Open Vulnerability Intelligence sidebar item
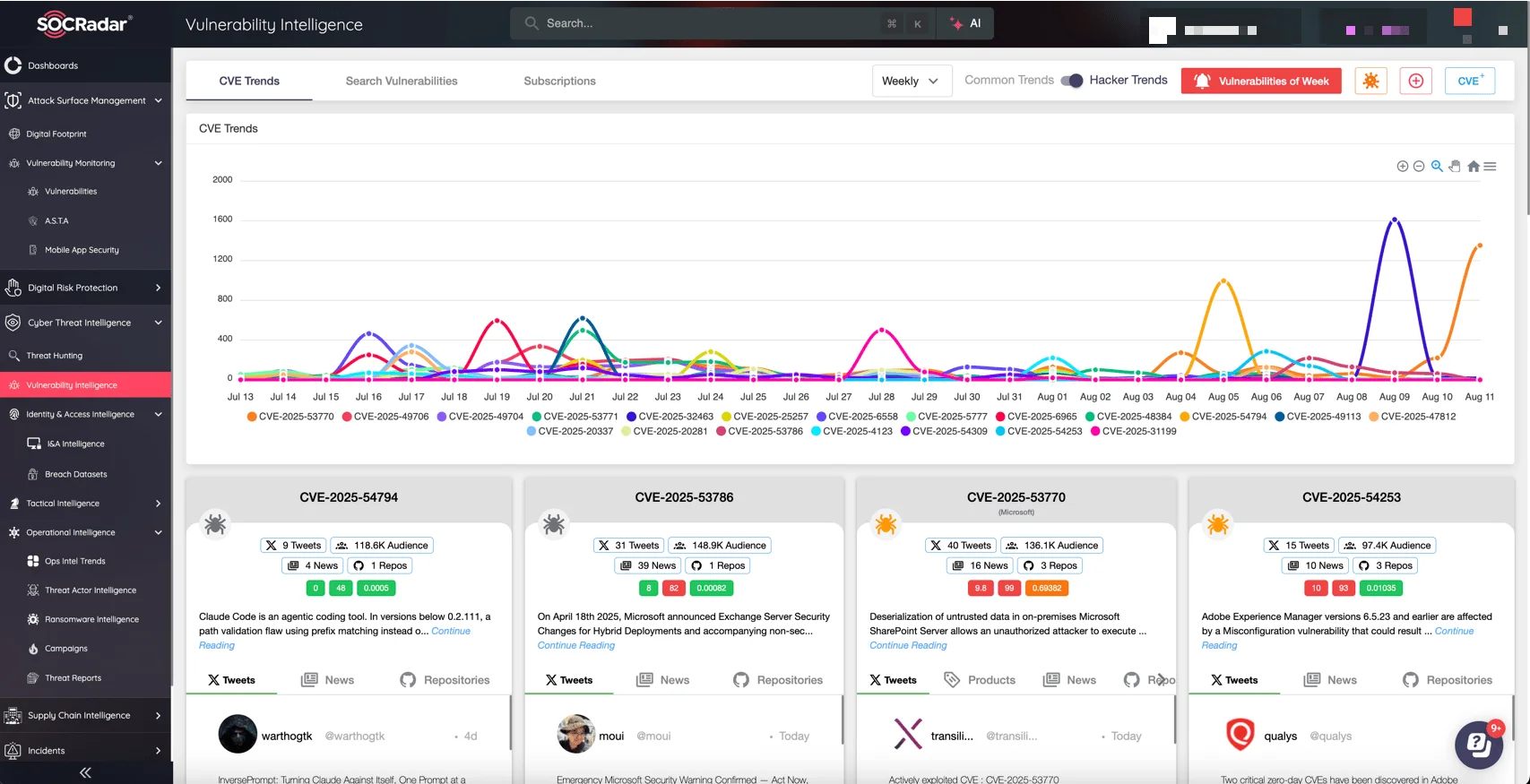Image resolution: width=1530 pixels, height=784 pixels. [85, 385]
